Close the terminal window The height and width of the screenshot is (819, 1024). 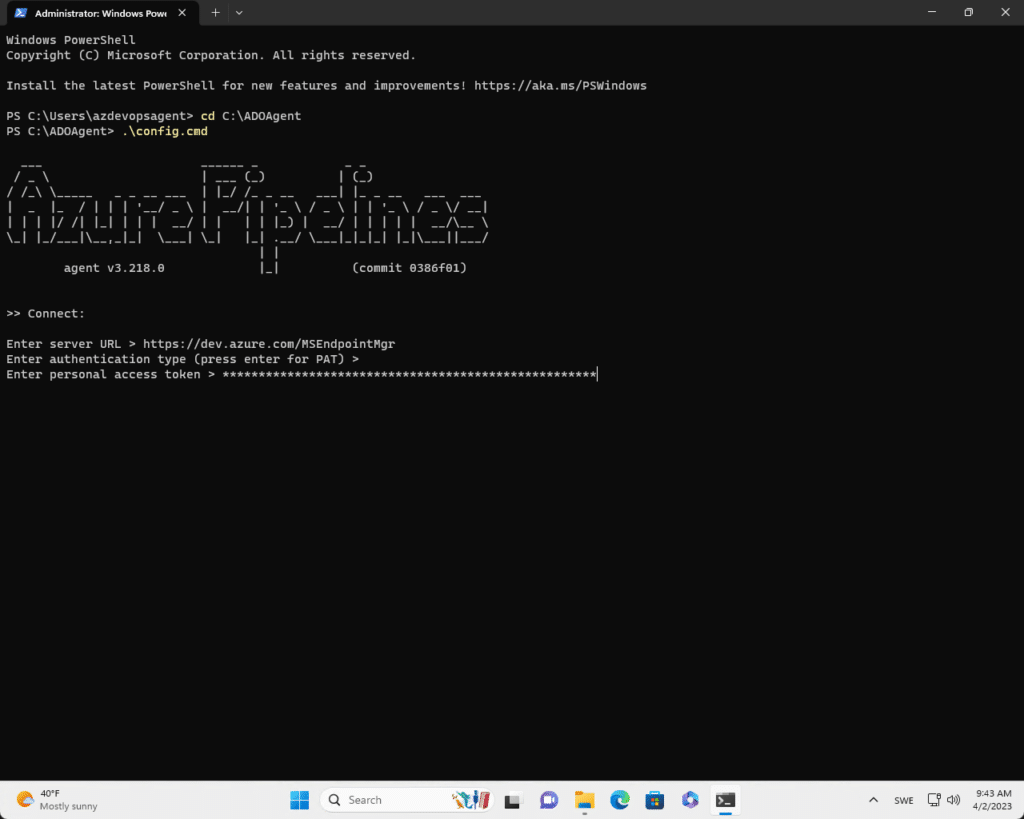tap(1006, 12)
